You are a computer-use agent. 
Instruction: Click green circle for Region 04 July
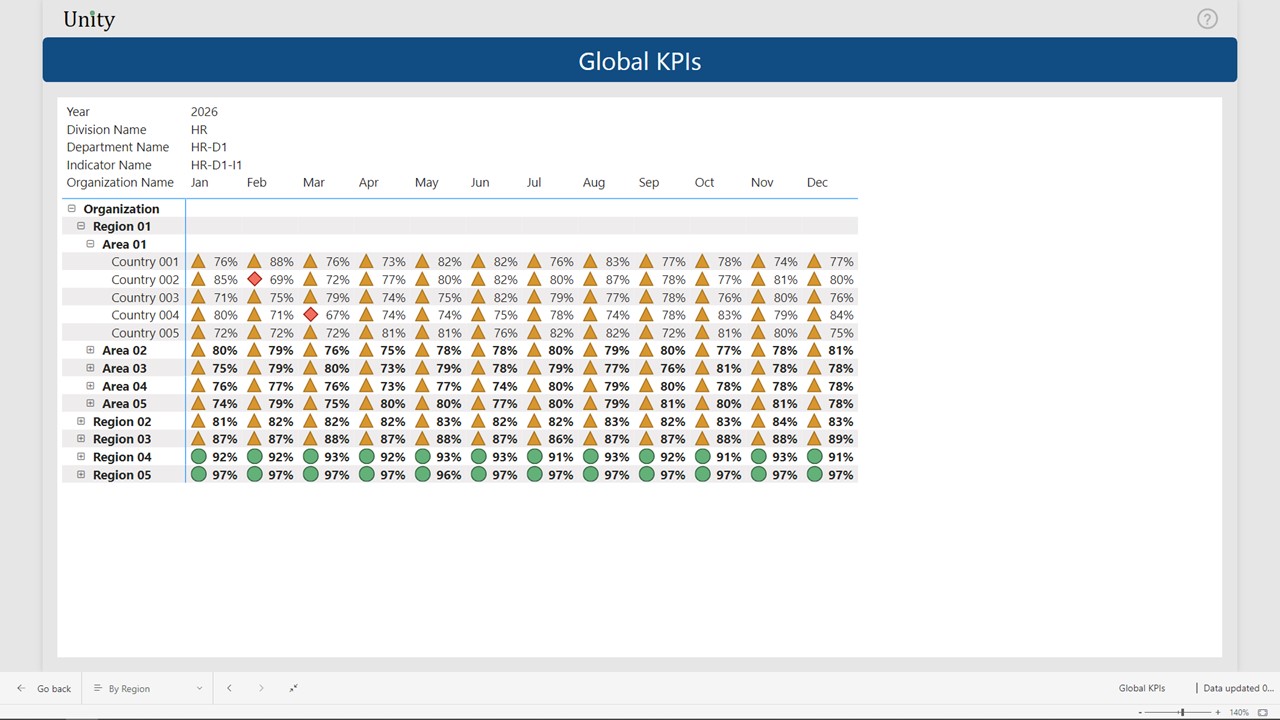click(x=534, y=457)
